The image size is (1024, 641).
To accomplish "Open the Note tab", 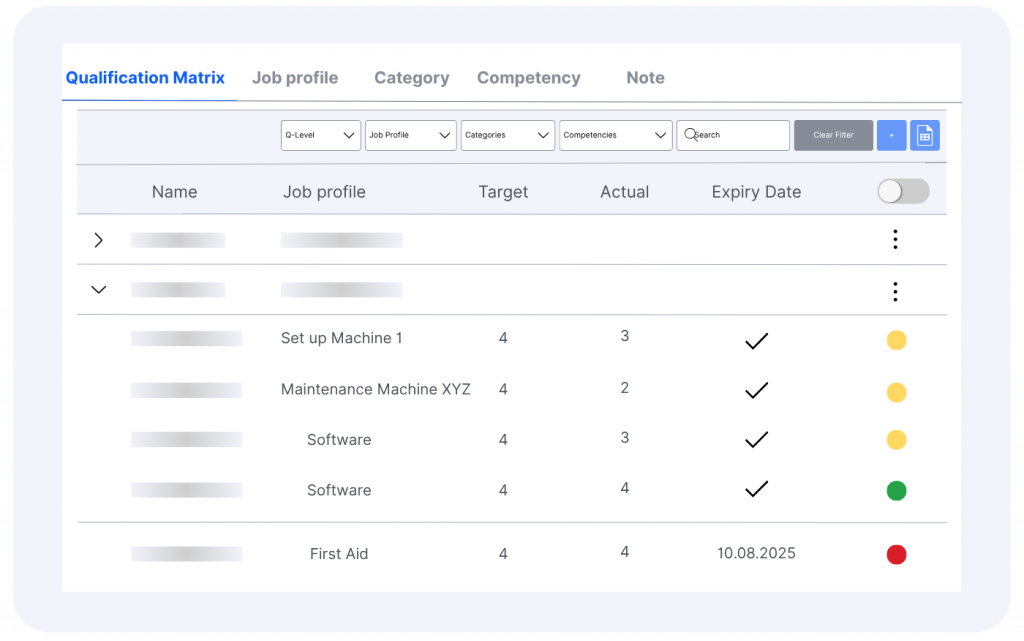I will (645, 78).
